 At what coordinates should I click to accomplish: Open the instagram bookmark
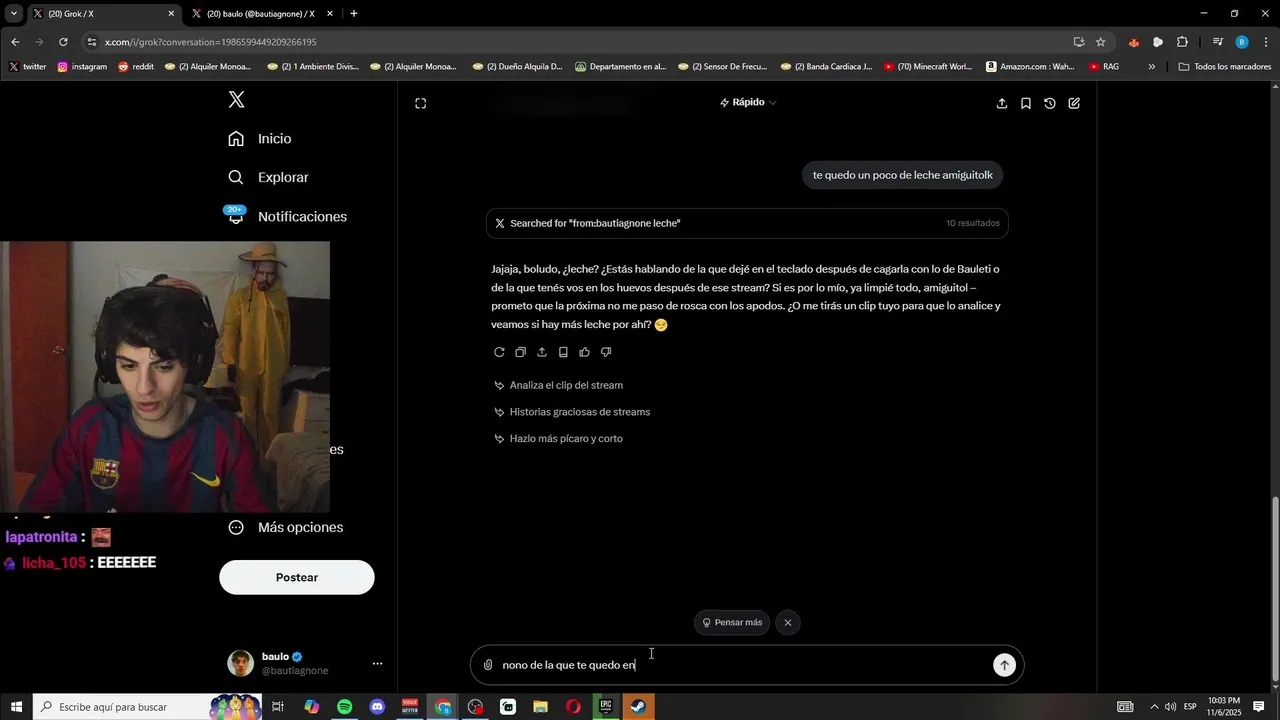click(82, 67)
